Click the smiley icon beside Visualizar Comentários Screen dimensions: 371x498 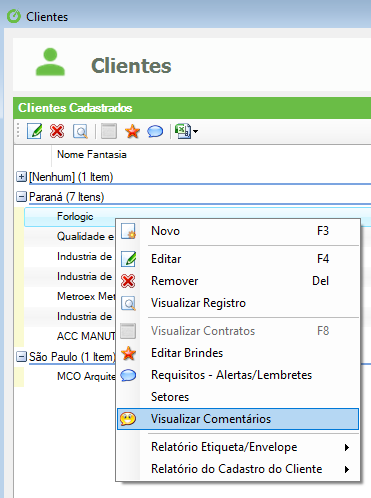(x=128, y=419)
